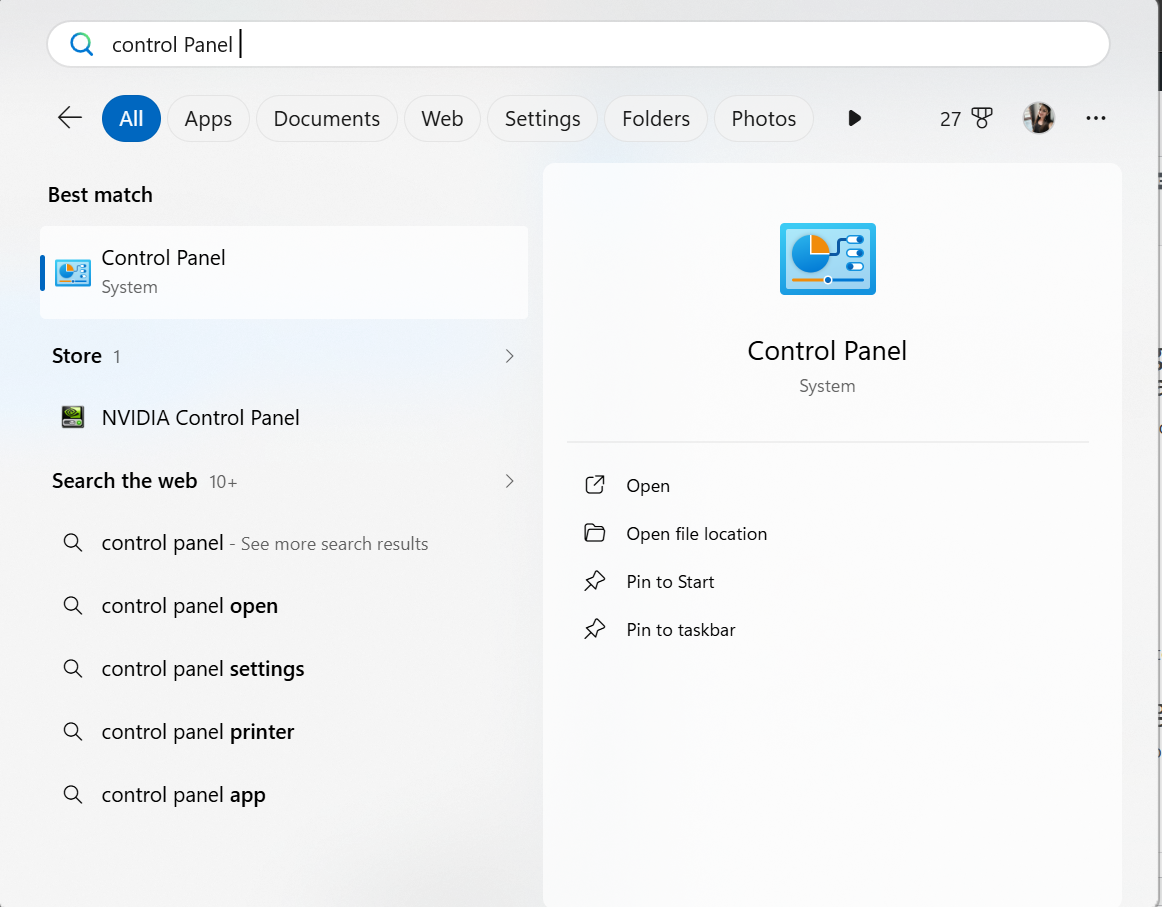Click magnifier icon beside 'control panel app'
The width and height of the screenshot is (1162, 907).
(x=73, y=794)
